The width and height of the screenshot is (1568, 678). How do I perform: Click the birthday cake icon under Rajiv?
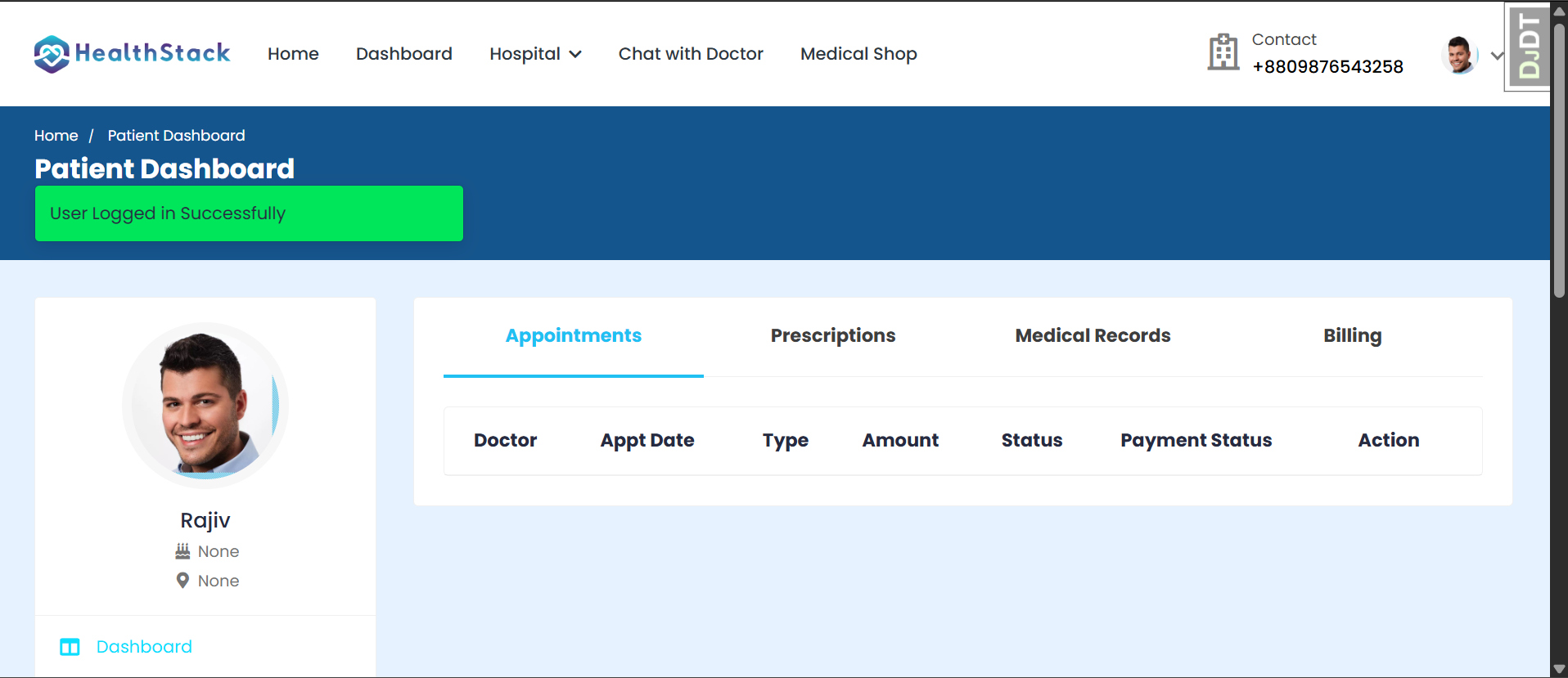click(x=182, y=551)
